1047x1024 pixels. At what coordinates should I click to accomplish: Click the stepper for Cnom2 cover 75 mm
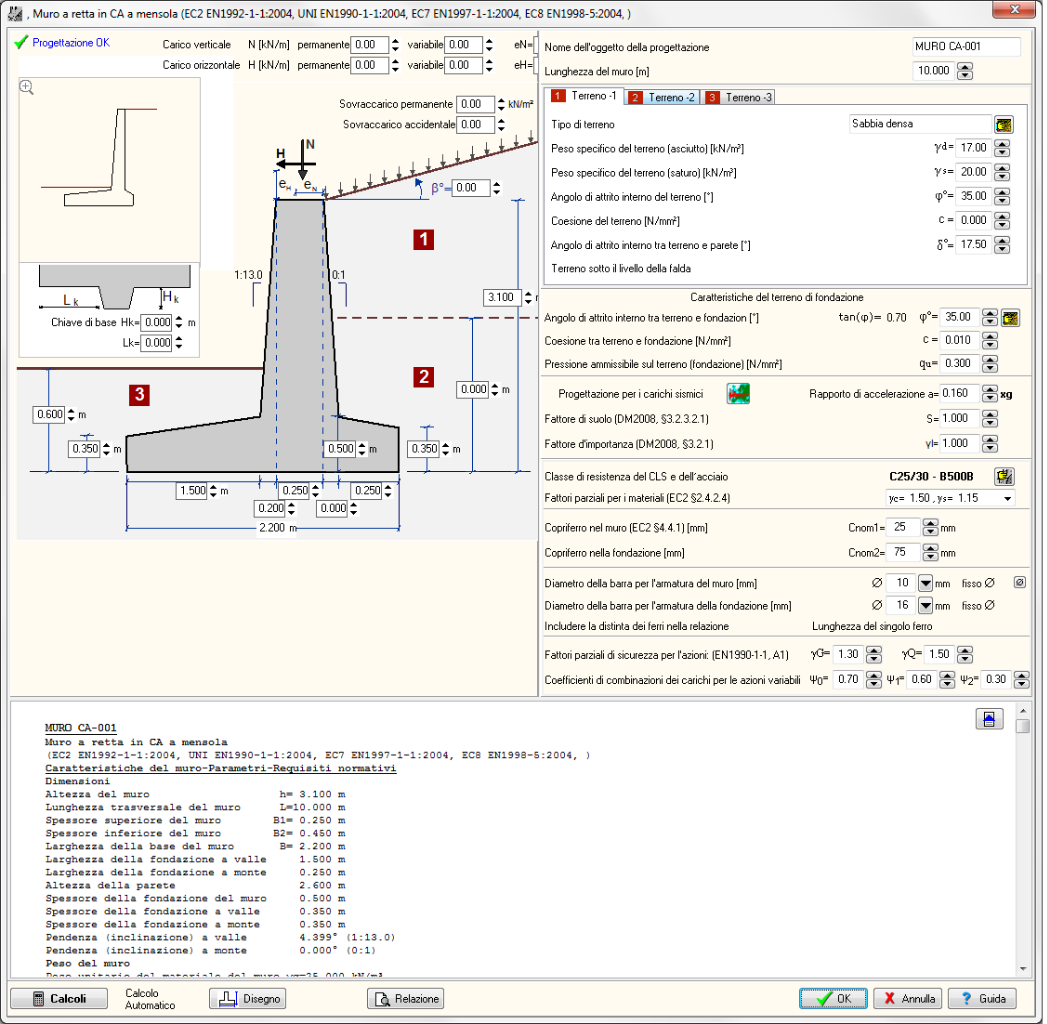click(x=930, y=553)
